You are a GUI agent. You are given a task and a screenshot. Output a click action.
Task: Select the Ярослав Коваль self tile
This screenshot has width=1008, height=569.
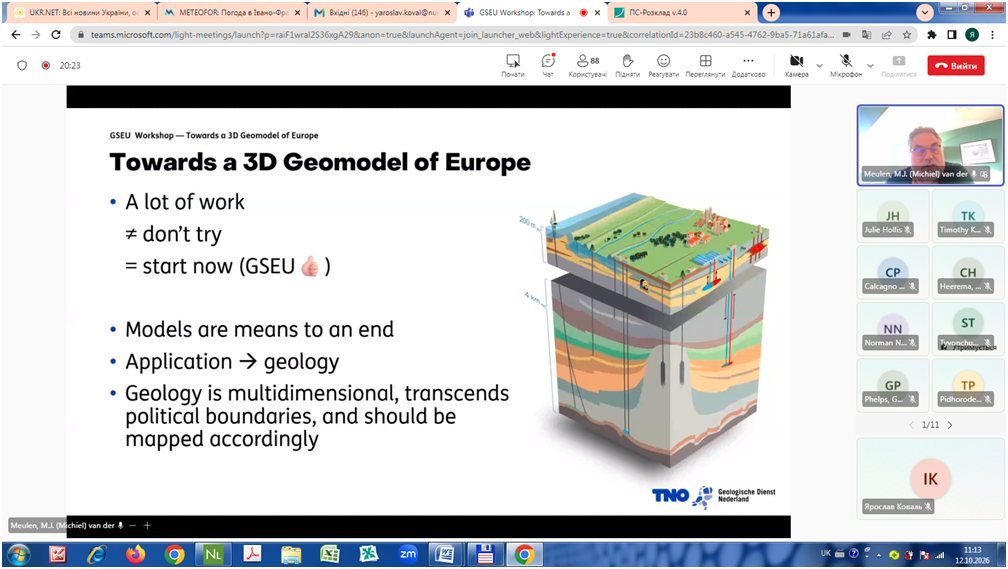[930, 477]
